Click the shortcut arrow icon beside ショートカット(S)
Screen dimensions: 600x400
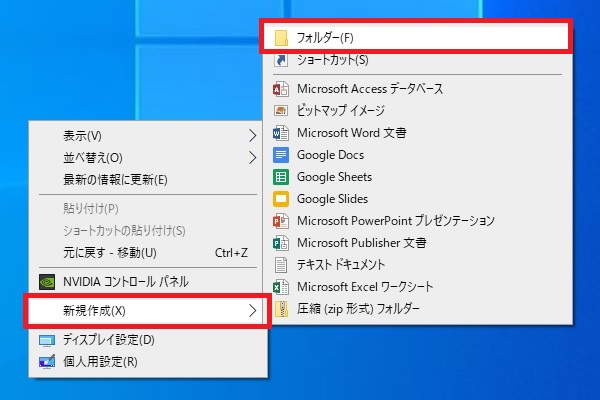click(x=281, y=60)
